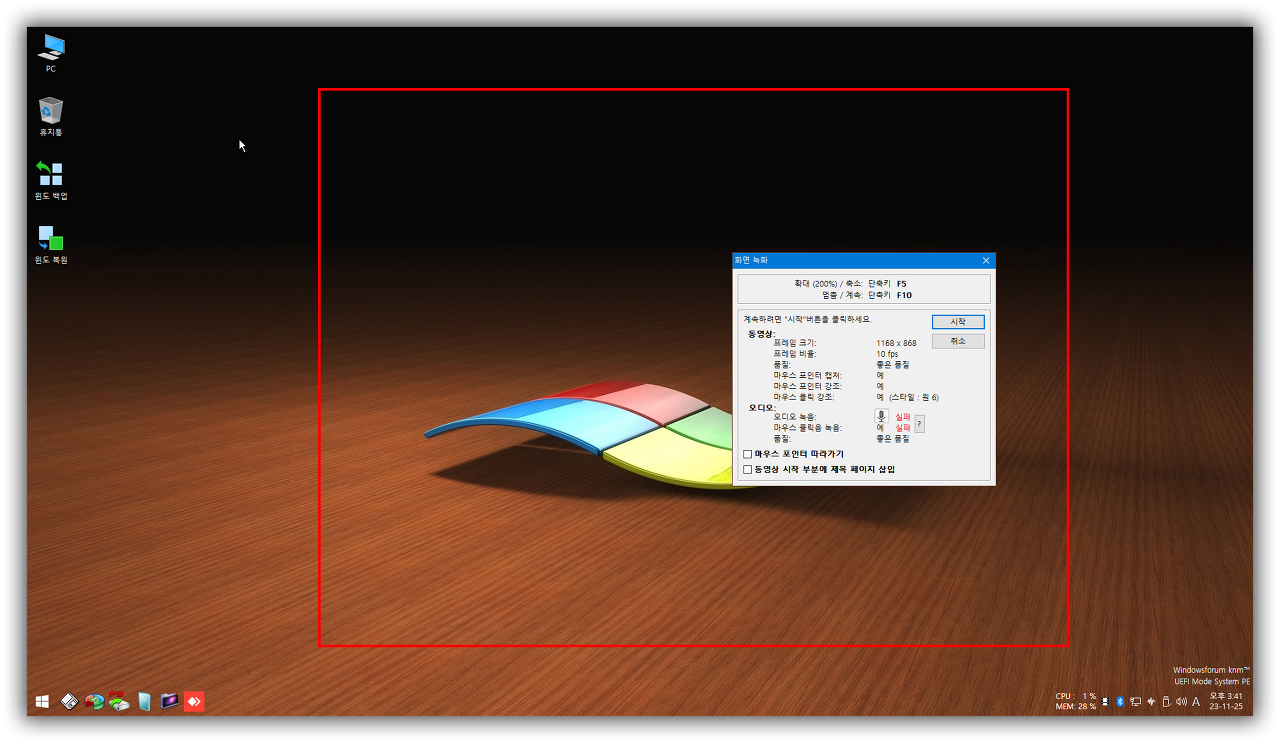
Task: Click the frame size value 1168 x 868
Action: [x=896, y=343]
